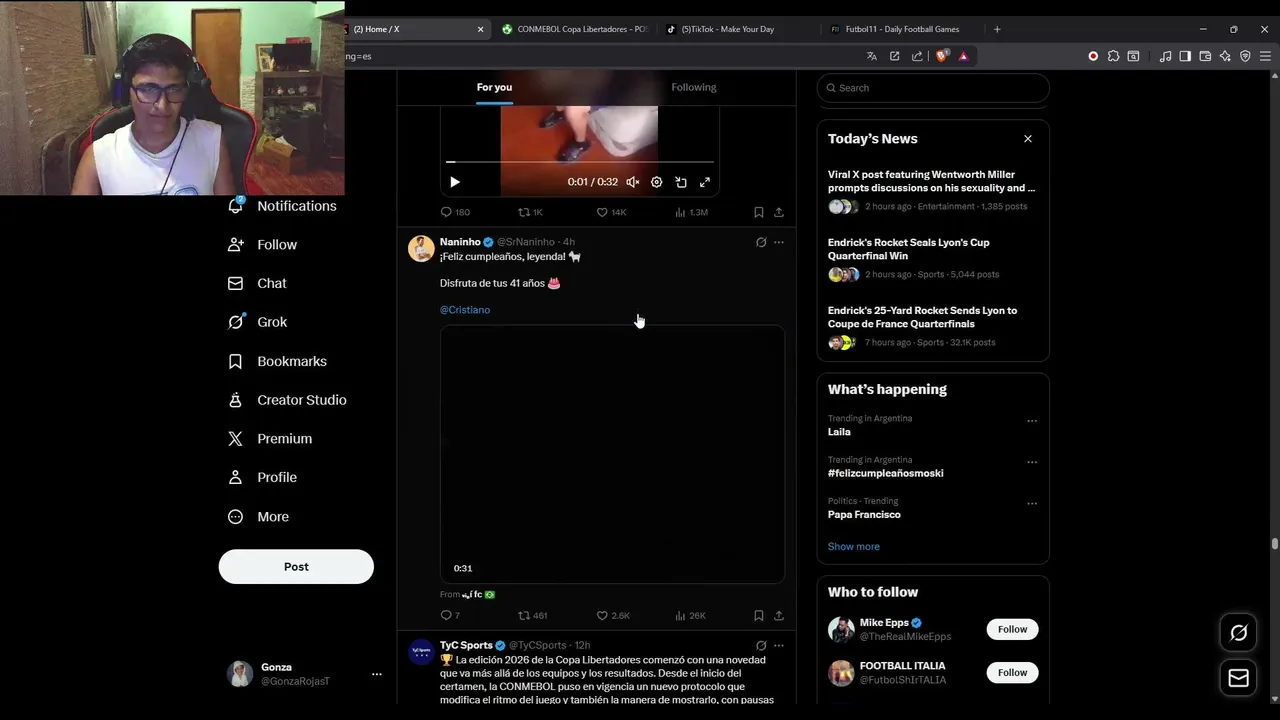This screenshot has height=720, width=1280.
Task: Open Grok from the left sidebar
Action: [x=258, y=322]
